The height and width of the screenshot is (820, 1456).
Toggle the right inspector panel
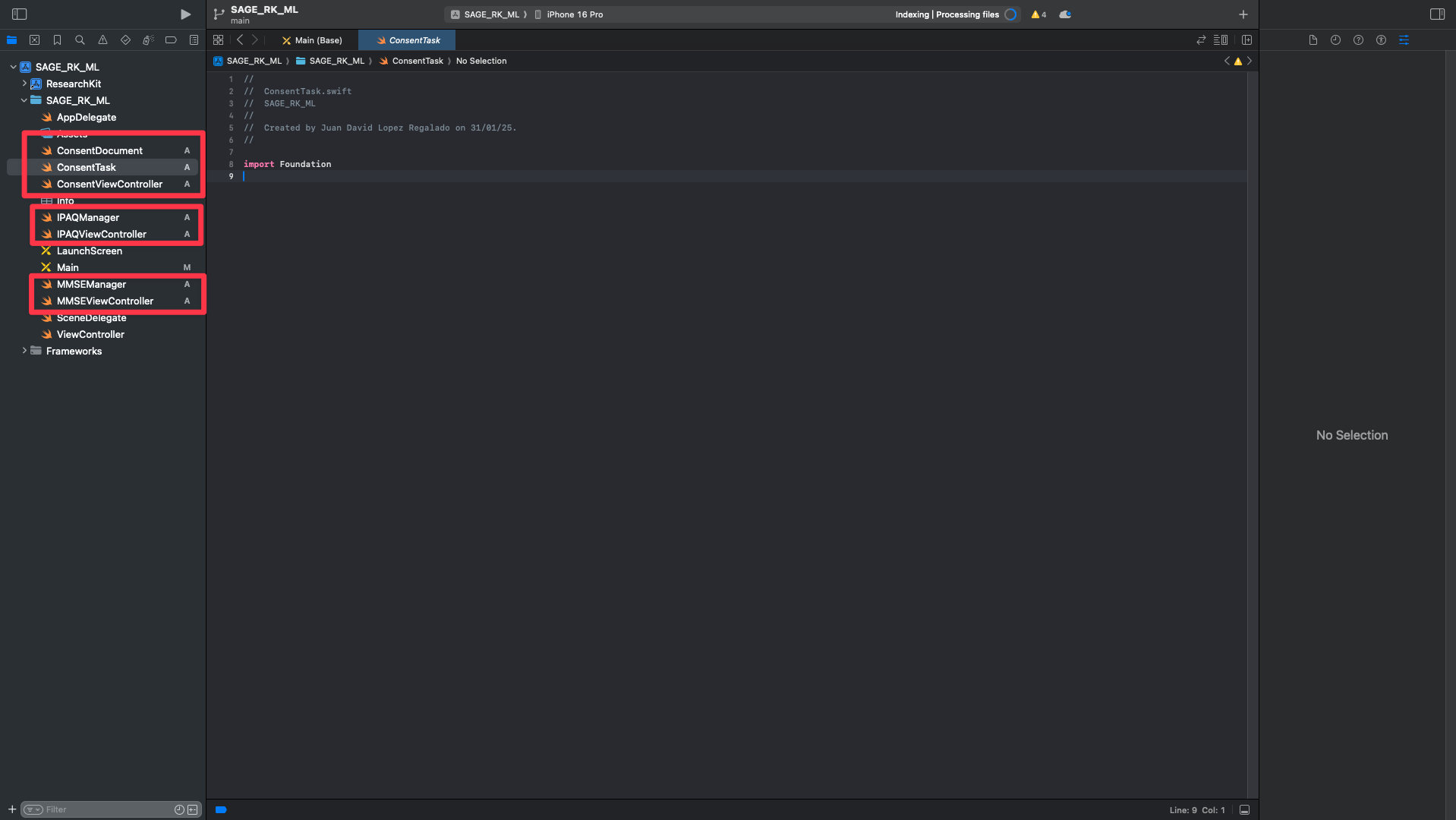1437,14
